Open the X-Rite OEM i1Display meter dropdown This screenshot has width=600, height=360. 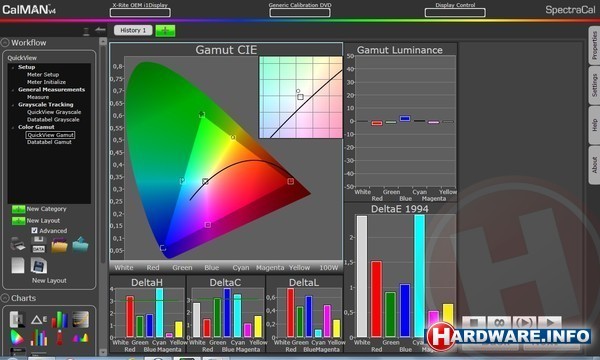pos(140,13)
